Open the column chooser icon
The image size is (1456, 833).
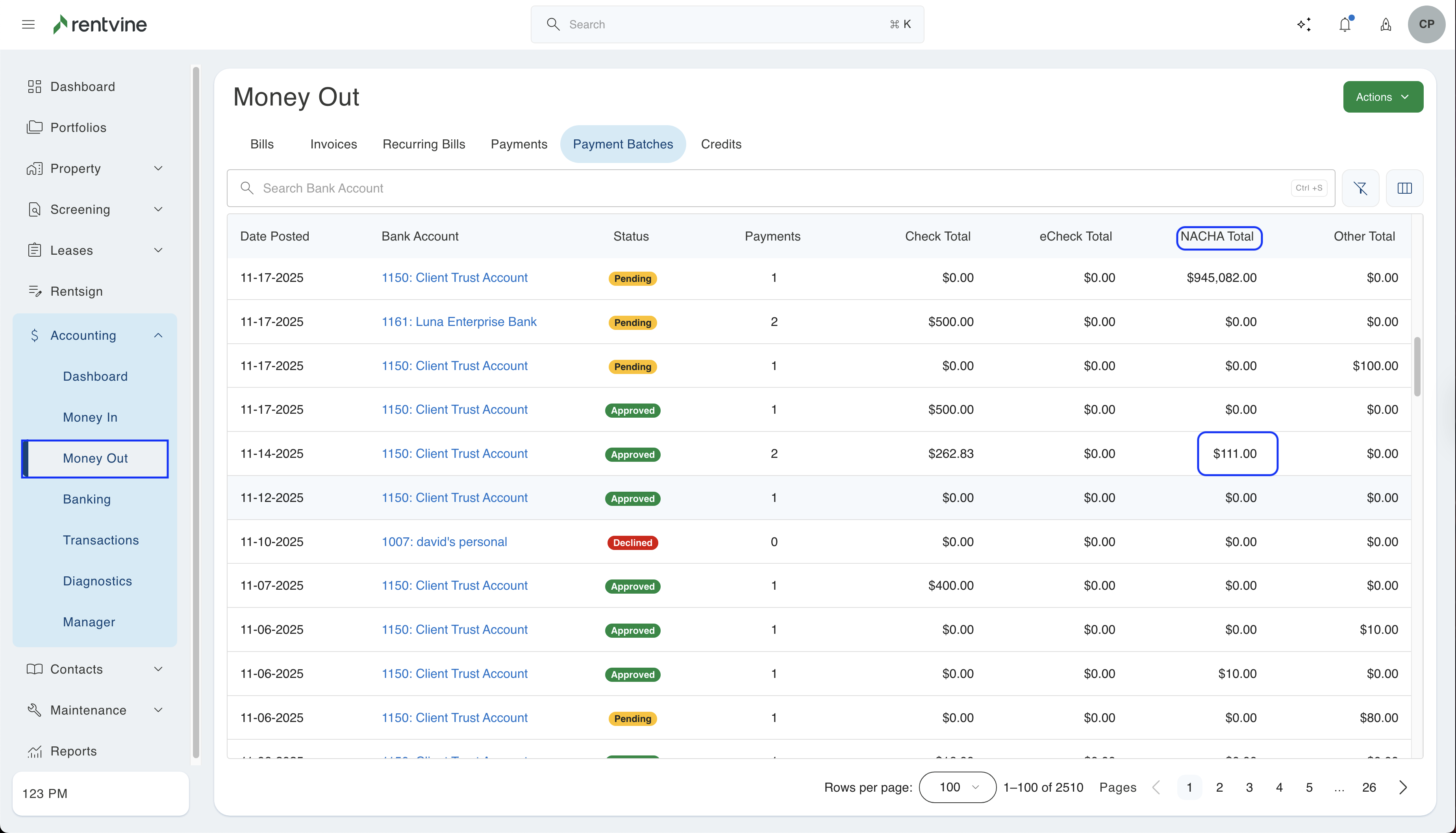1404,188
